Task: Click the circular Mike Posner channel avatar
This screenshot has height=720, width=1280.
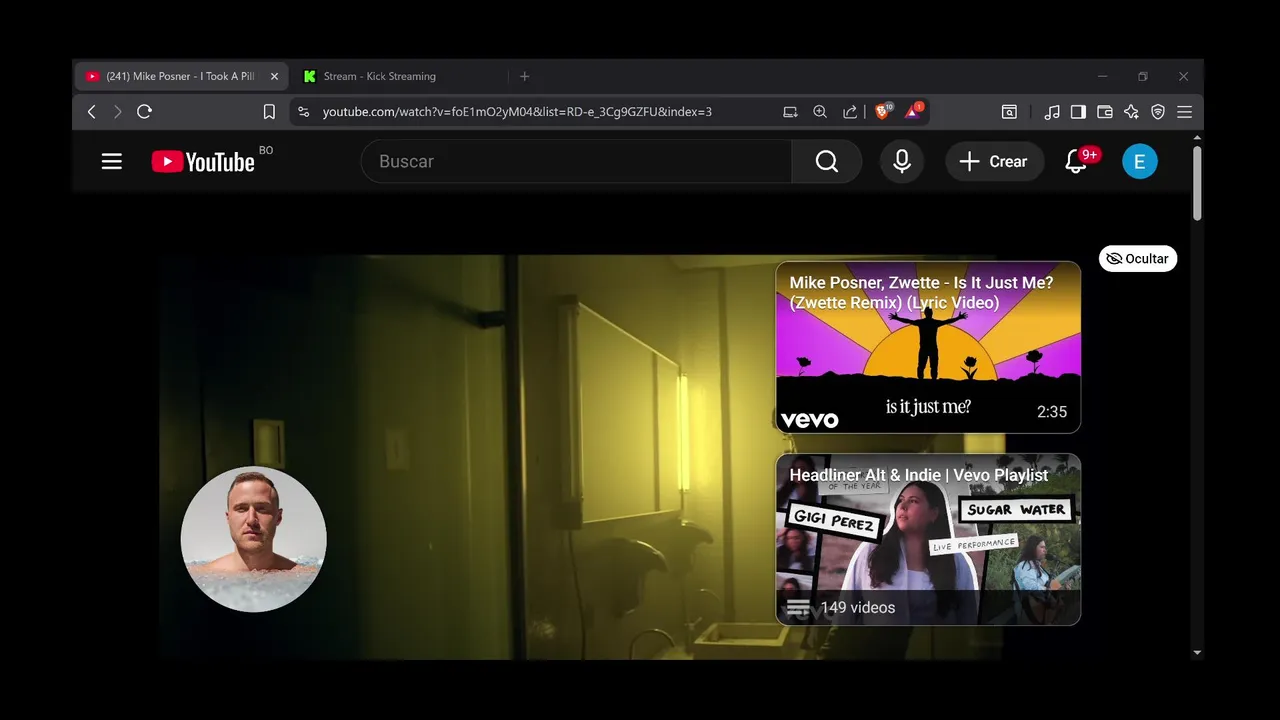Action: coord(254,539)
